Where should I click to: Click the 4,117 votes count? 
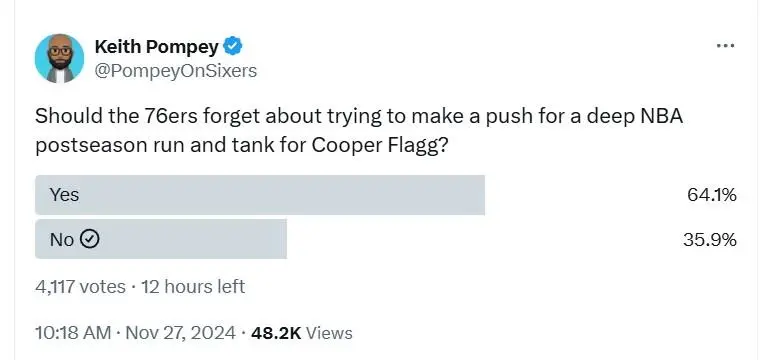click(80, 287)
